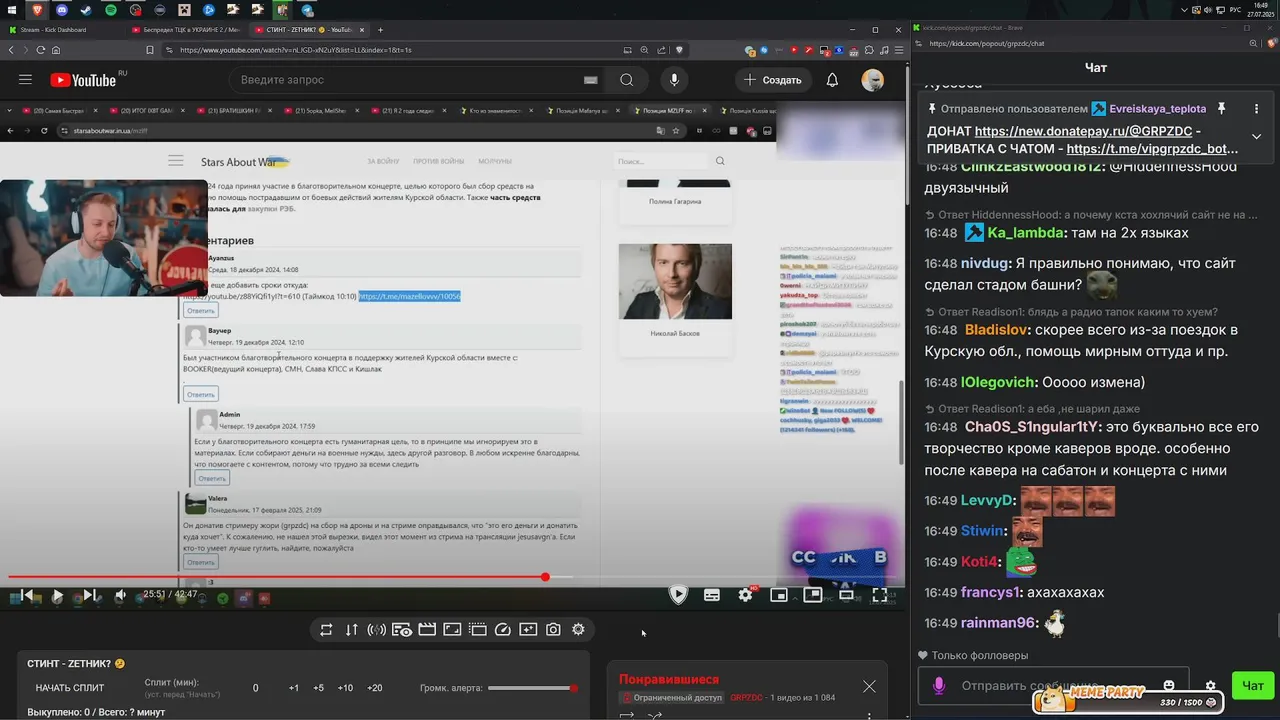Image resolution: width=1280 pixels, height=720 pixels.
Task: Add +1 minute to split
Action: [x=294, y=688]
